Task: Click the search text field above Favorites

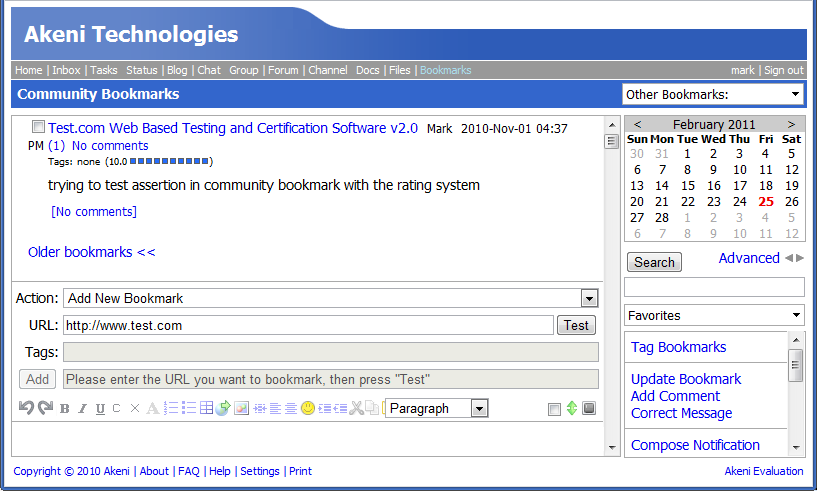Action: [x=714, y=287]
